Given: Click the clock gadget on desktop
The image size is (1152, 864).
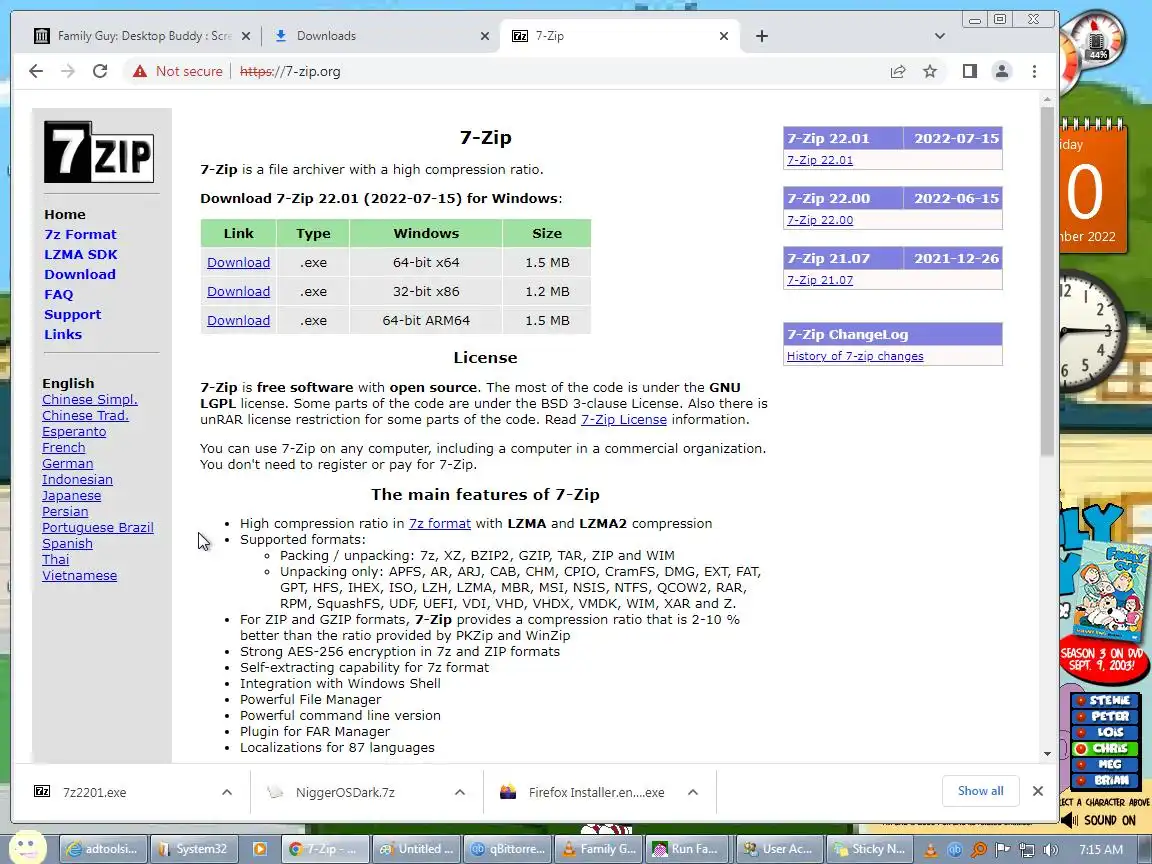Looking at the screenshot, I should pyautogui.click(x=1091, y=331).
